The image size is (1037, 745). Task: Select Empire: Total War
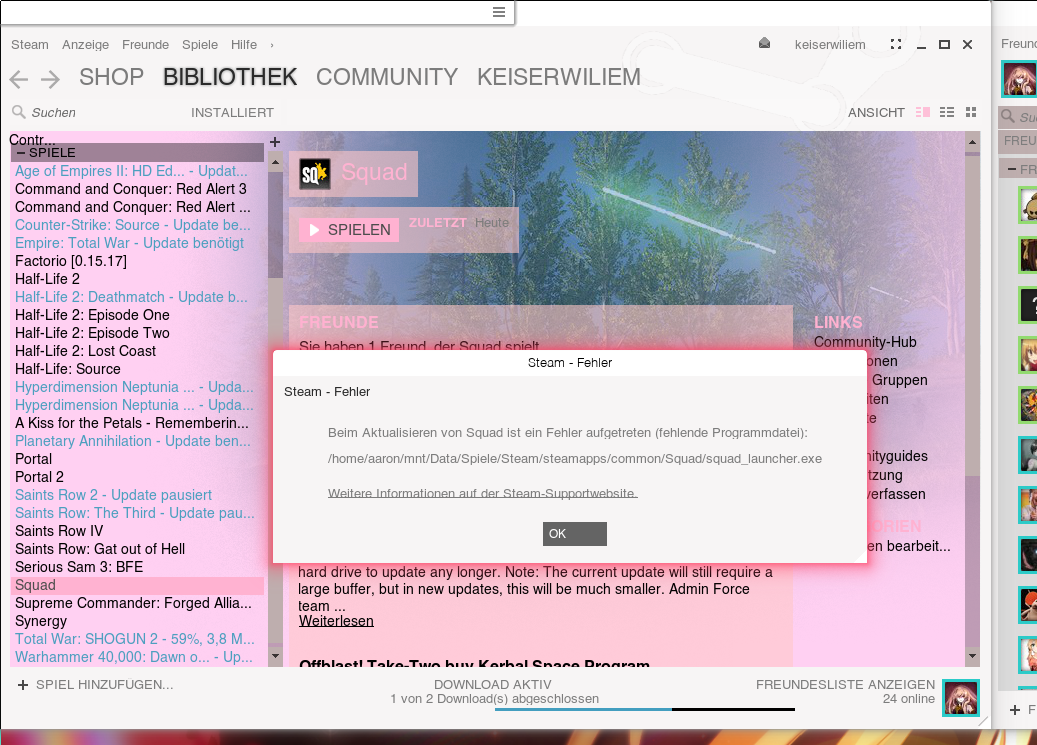138,243
